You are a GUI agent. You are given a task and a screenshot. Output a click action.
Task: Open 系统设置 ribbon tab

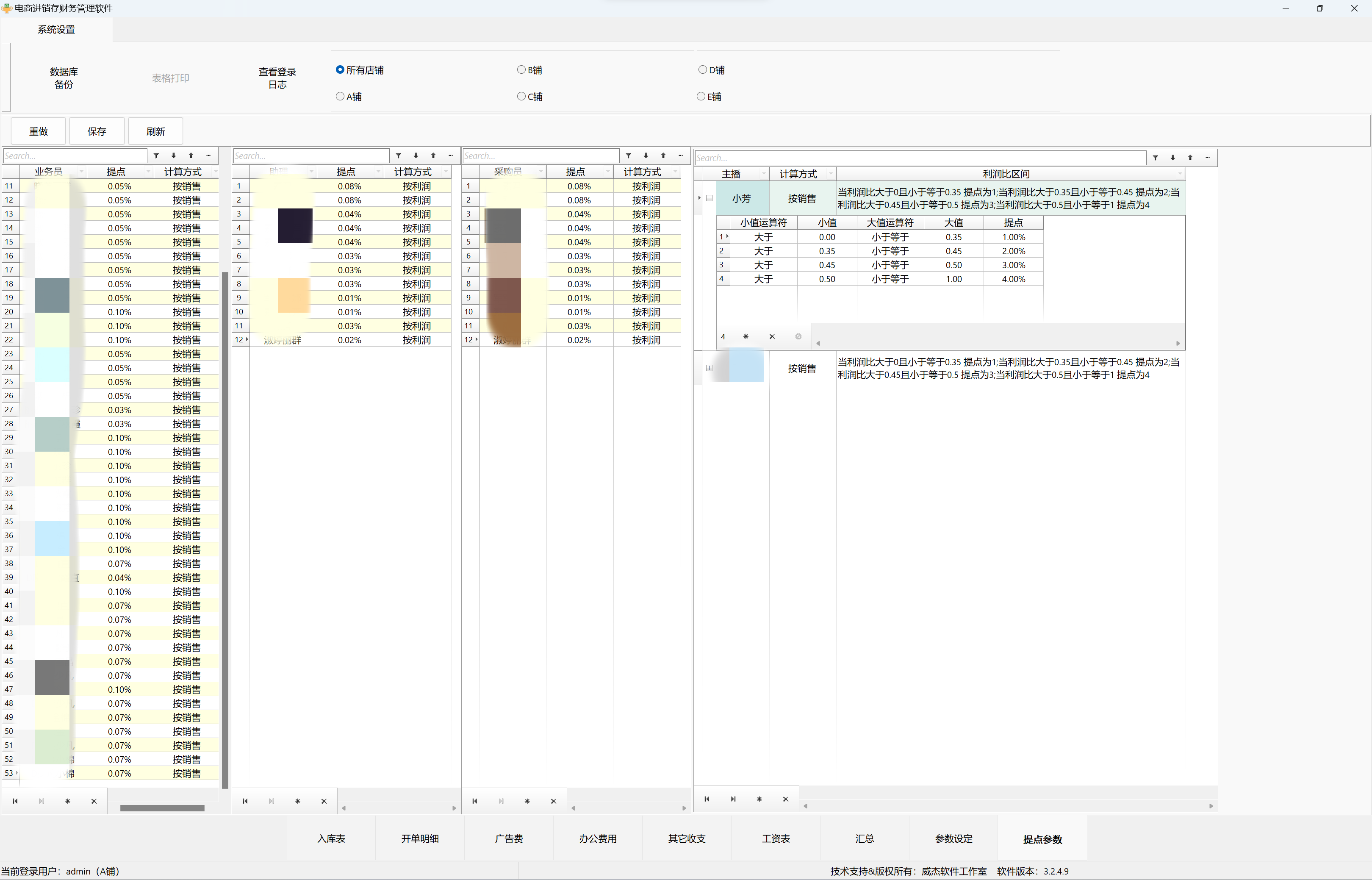click(56, 30)
